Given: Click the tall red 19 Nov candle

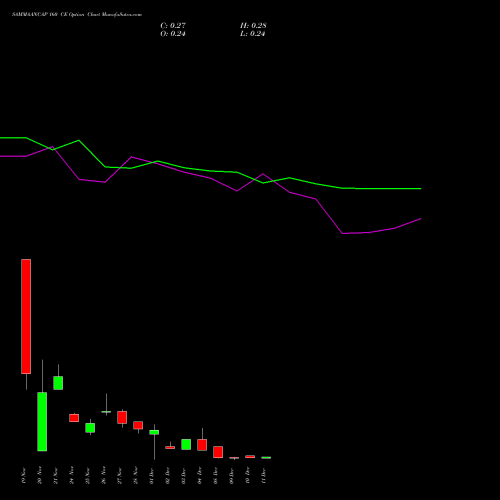Looking at the screenshot, I should click(26, 316).
